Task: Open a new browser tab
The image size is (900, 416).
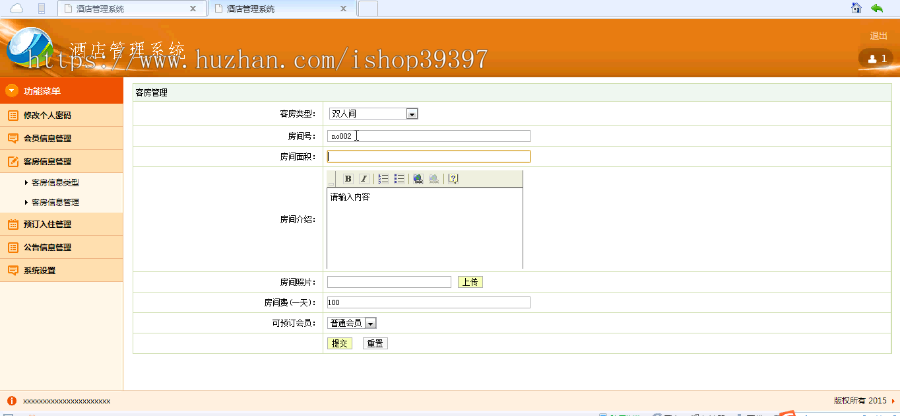Action: [x=368, y=9]
